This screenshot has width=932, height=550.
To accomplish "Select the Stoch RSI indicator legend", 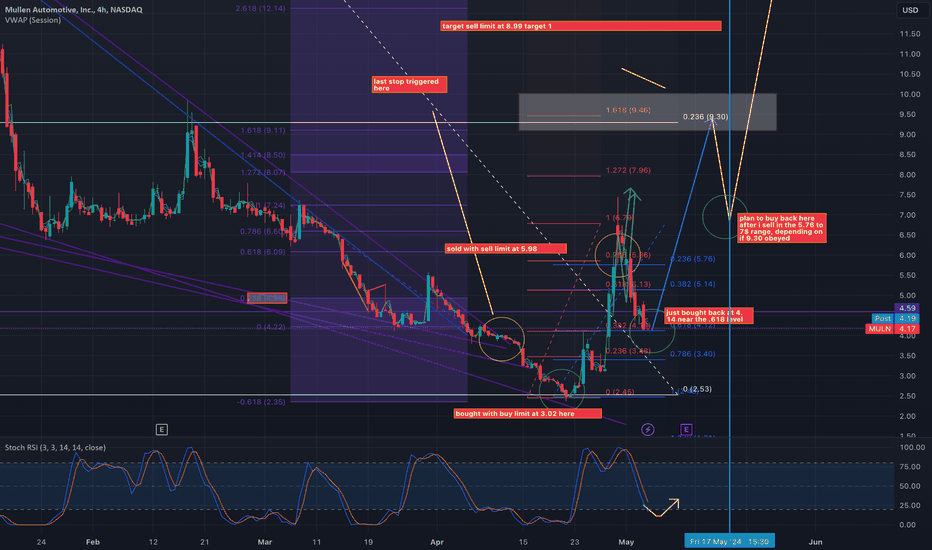I will (x=55, y=447).
